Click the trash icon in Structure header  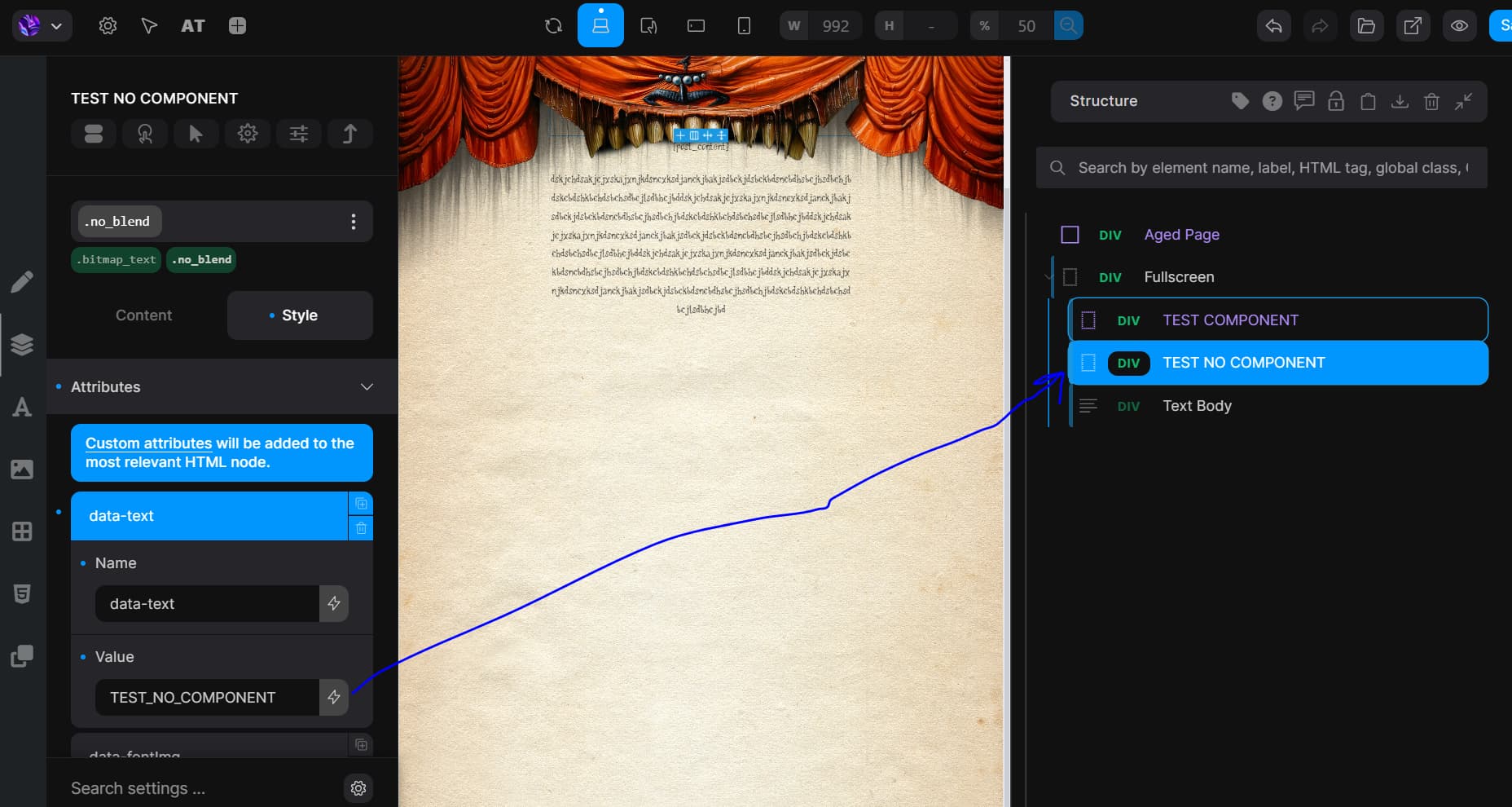[1431, 101]
